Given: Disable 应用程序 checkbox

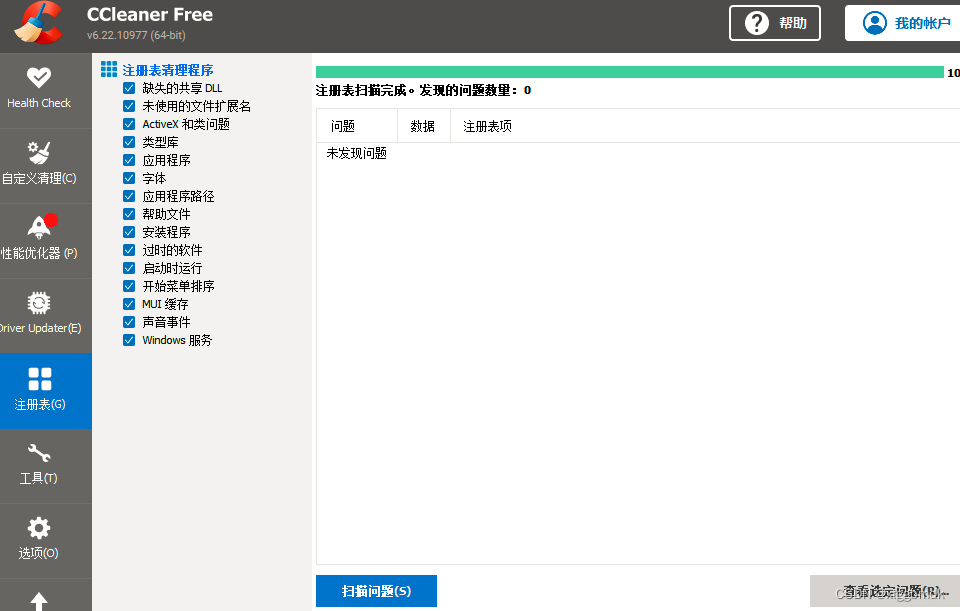Looking at the screenshot, I should click(129, 160).
